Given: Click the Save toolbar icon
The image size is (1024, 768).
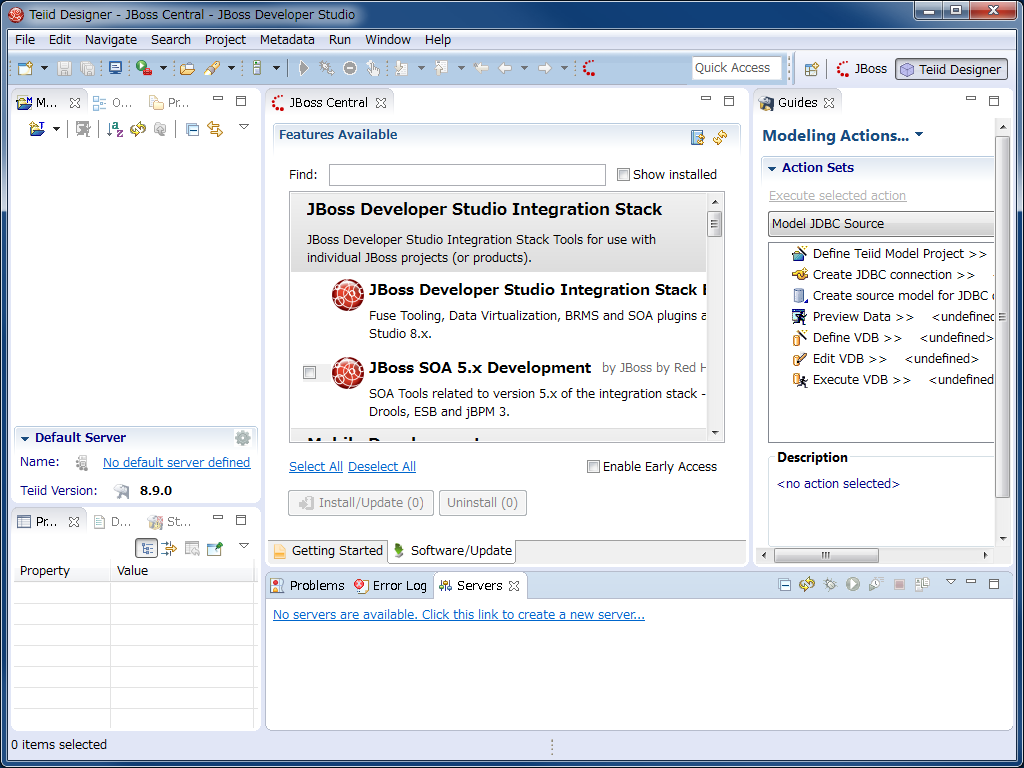Looking at the screenshot, I should 64,68.
